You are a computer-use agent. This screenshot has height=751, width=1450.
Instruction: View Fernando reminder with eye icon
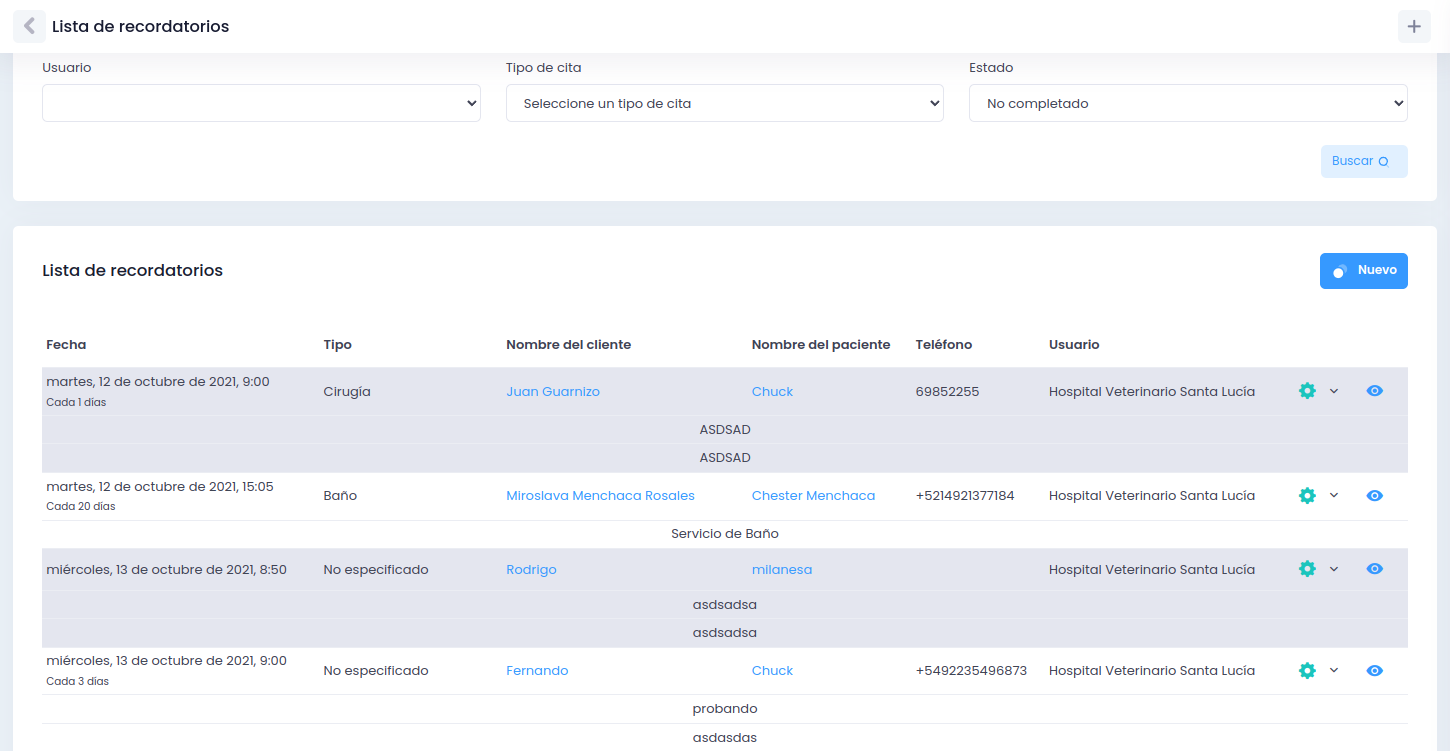click(1375, 670)
